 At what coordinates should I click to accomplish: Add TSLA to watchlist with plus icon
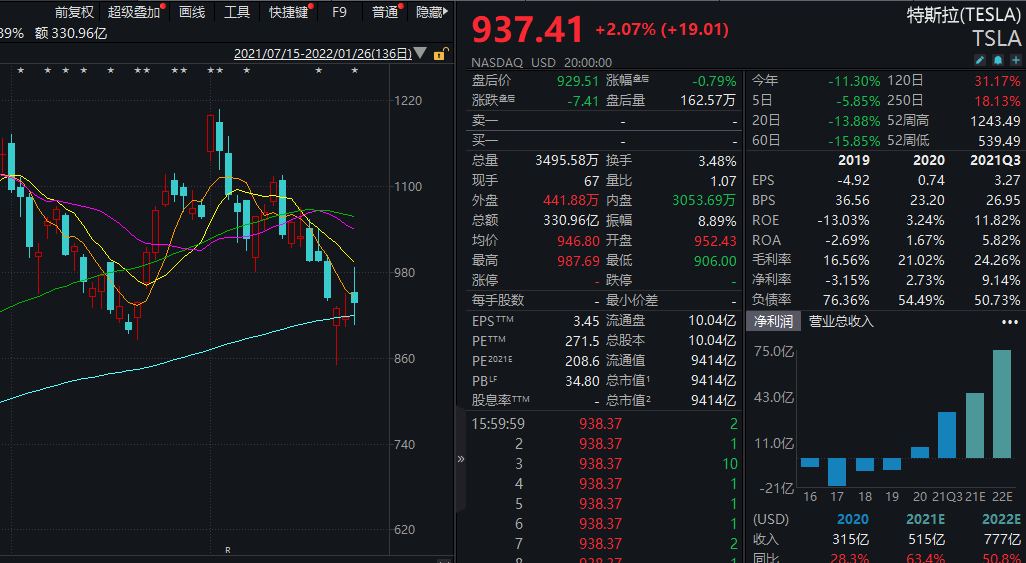click(x=1014, y=61)
